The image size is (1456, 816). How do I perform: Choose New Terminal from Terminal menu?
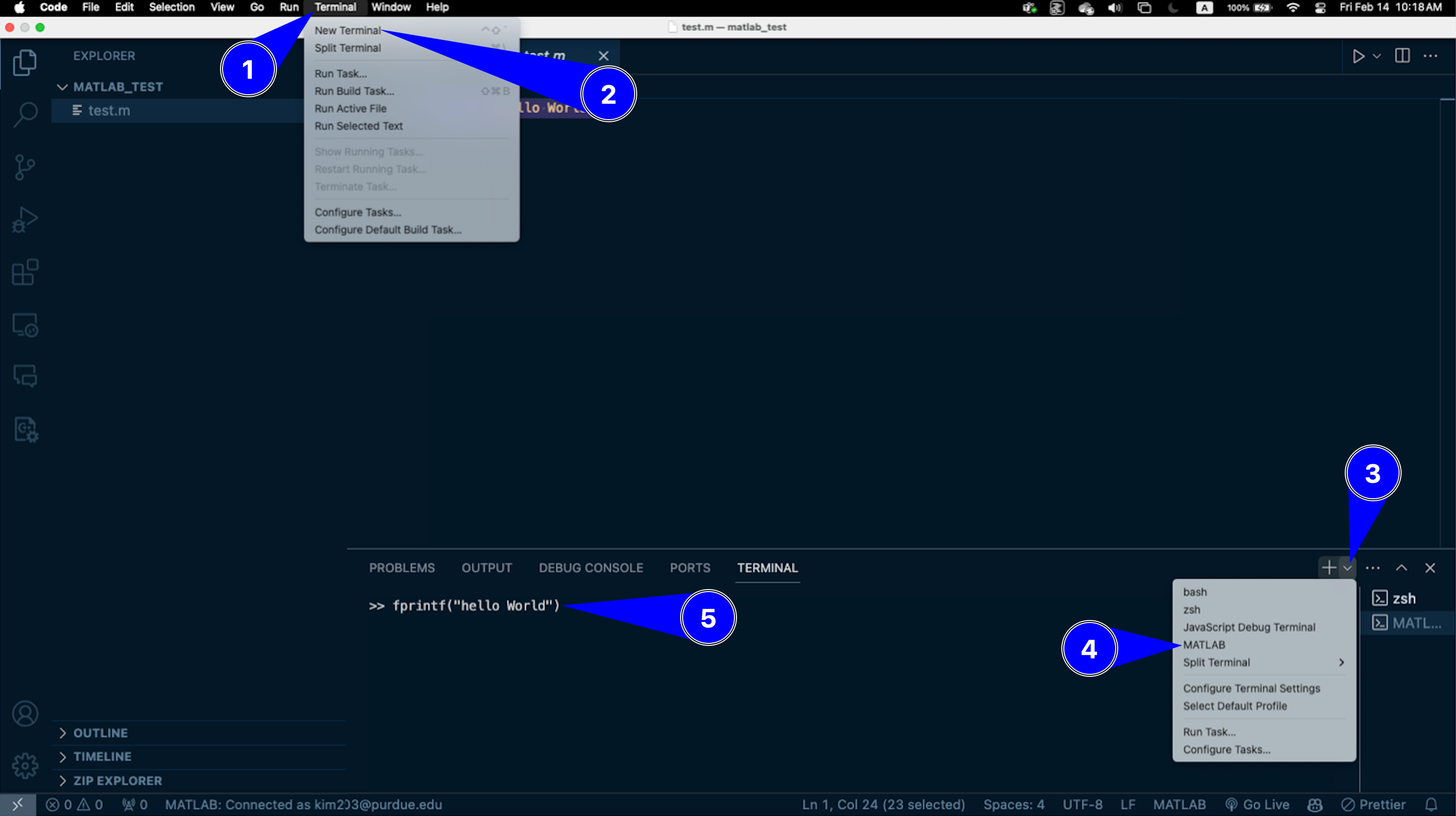[x=348, y=30]
